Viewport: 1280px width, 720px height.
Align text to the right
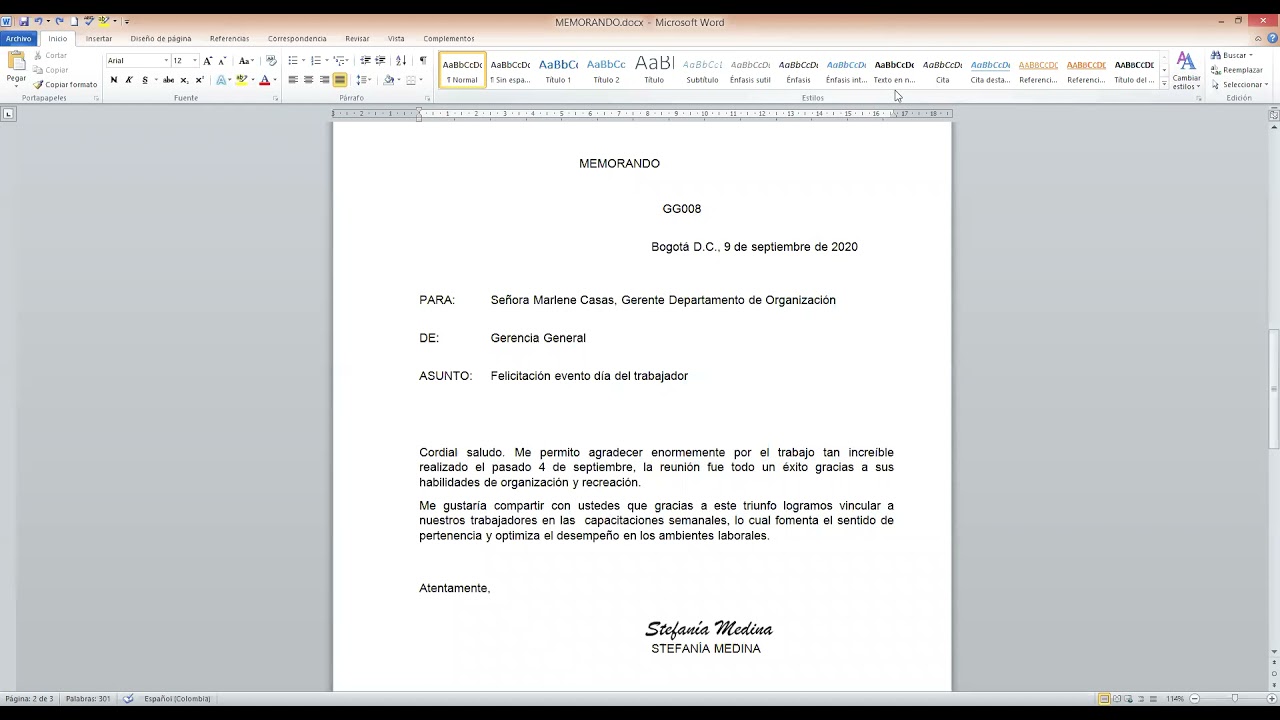324,80
